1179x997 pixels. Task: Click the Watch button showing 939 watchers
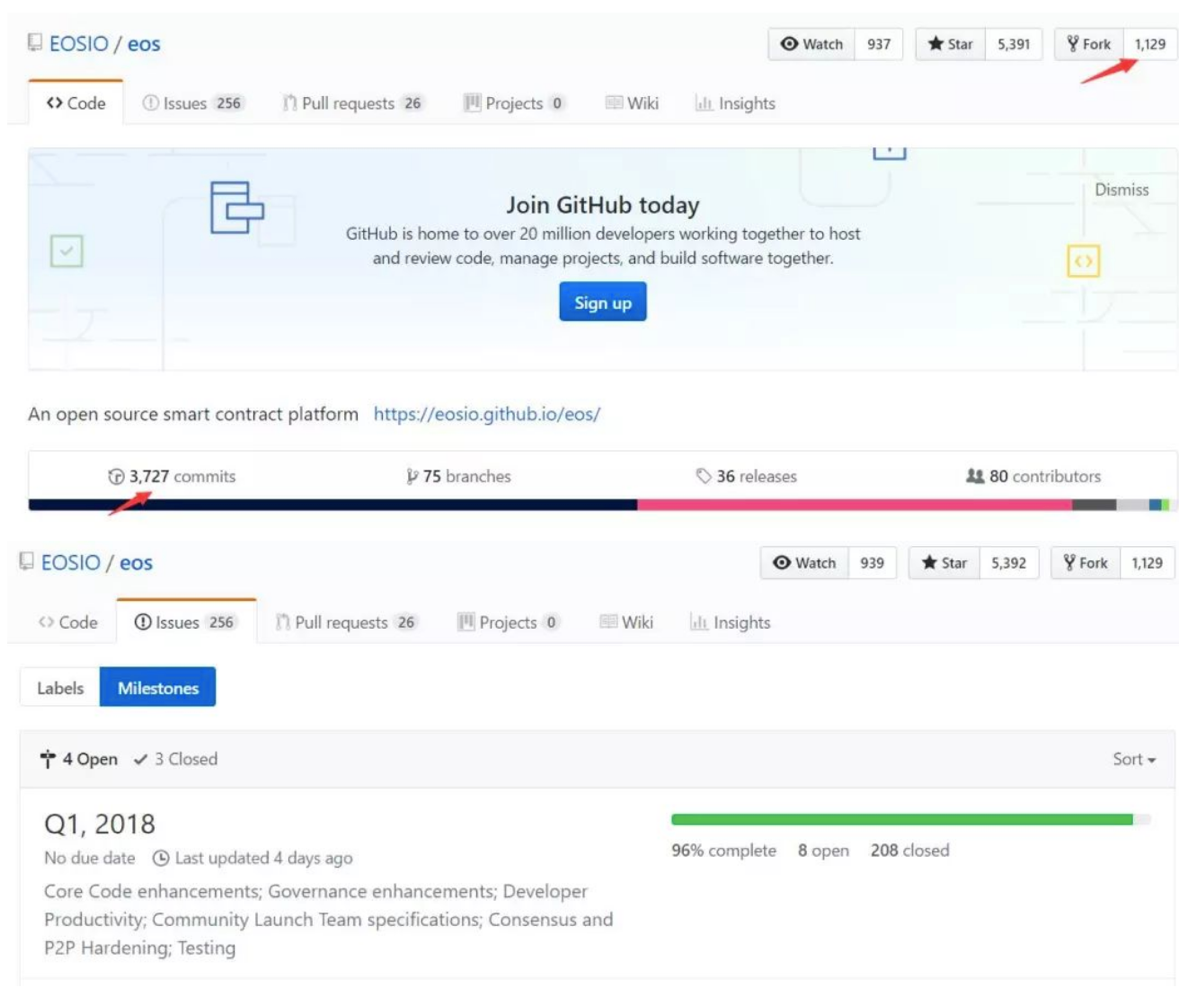pyautogui.click(x=805, y=563)
